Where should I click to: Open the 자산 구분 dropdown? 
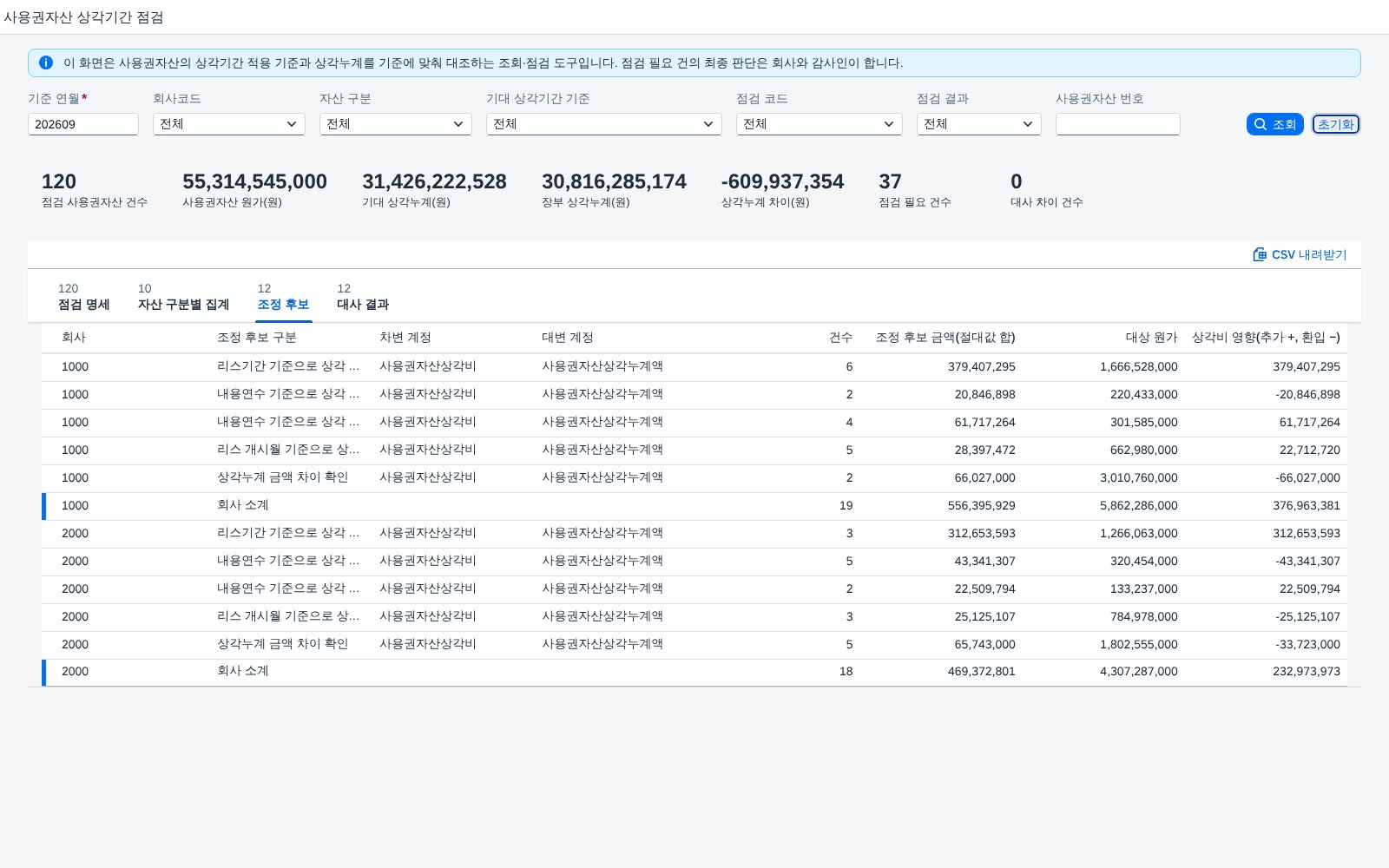click(396, 124)
